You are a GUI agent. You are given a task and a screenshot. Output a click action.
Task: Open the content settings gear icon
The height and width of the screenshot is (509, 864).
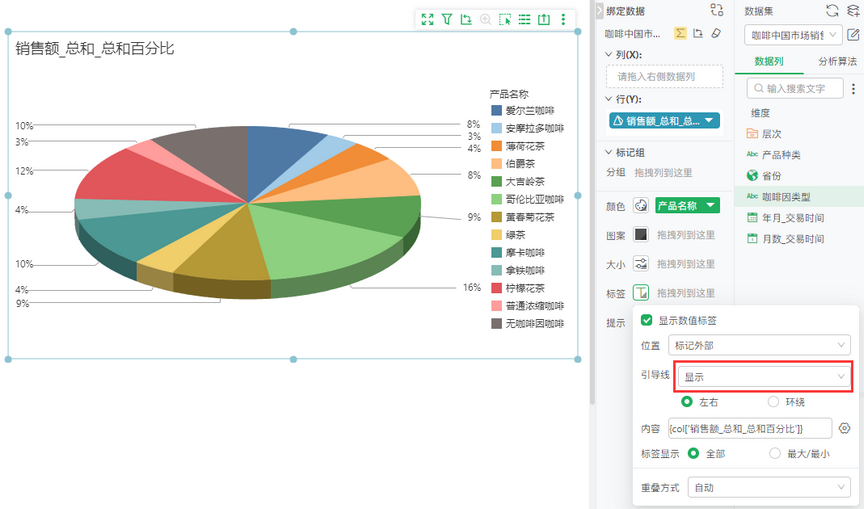[x=845, y=428]
